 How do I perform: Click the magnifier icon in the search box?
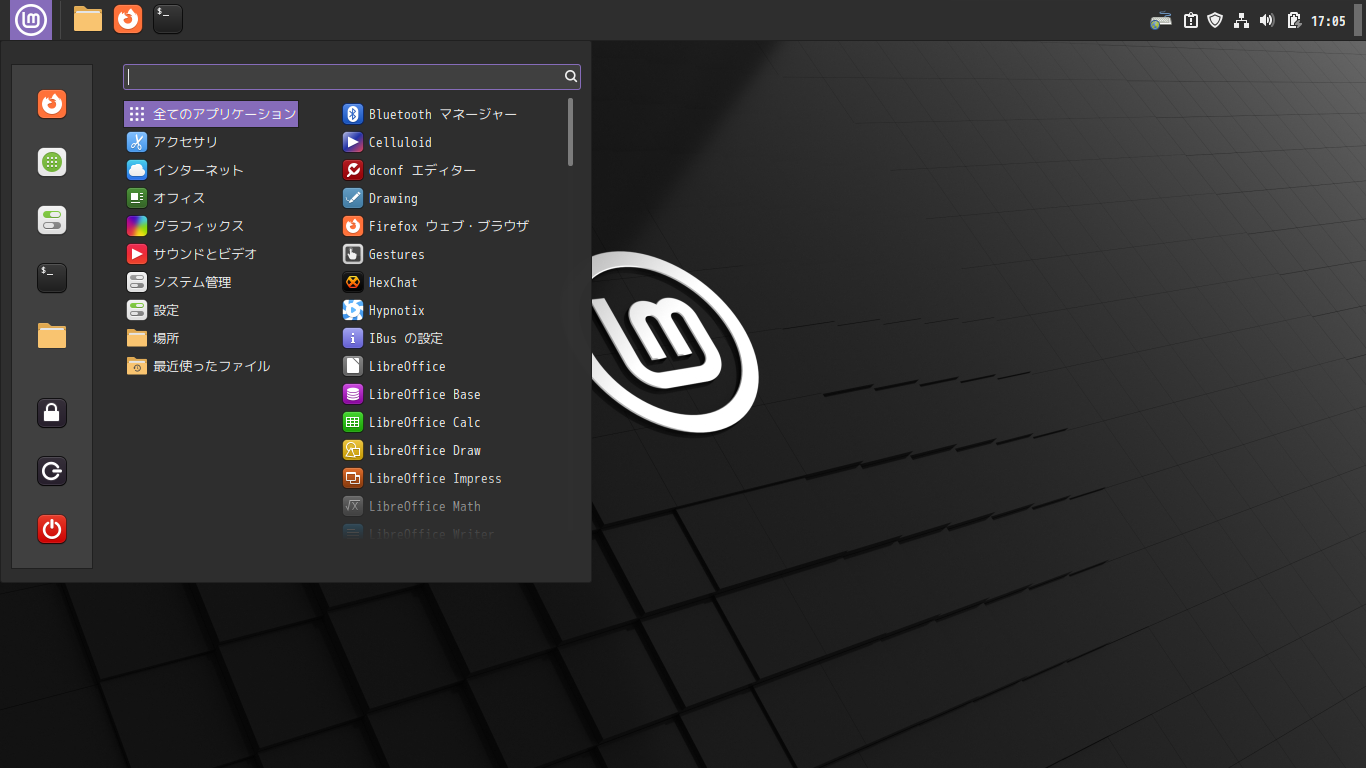point(571,76)
